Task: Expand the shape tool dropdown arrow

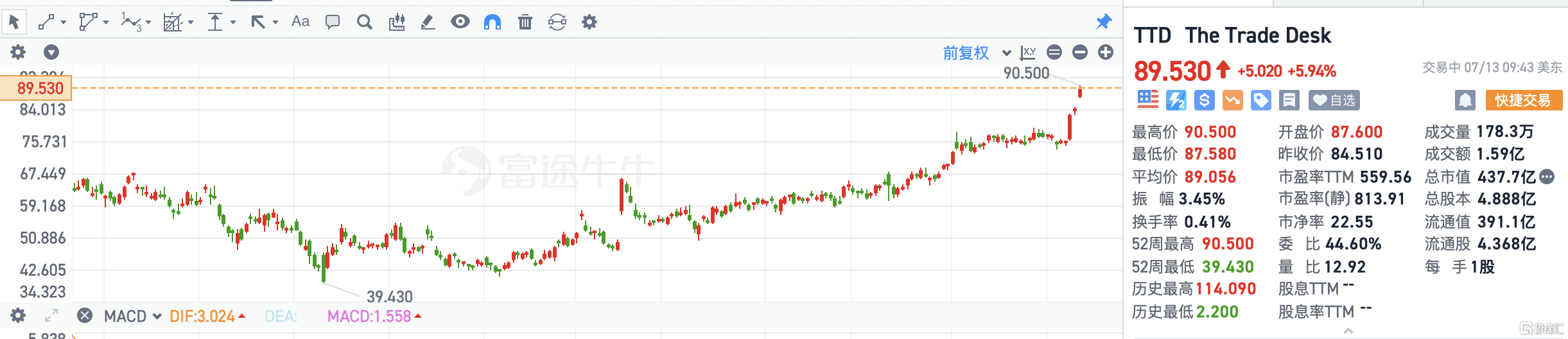Action: tap(106, 22)
